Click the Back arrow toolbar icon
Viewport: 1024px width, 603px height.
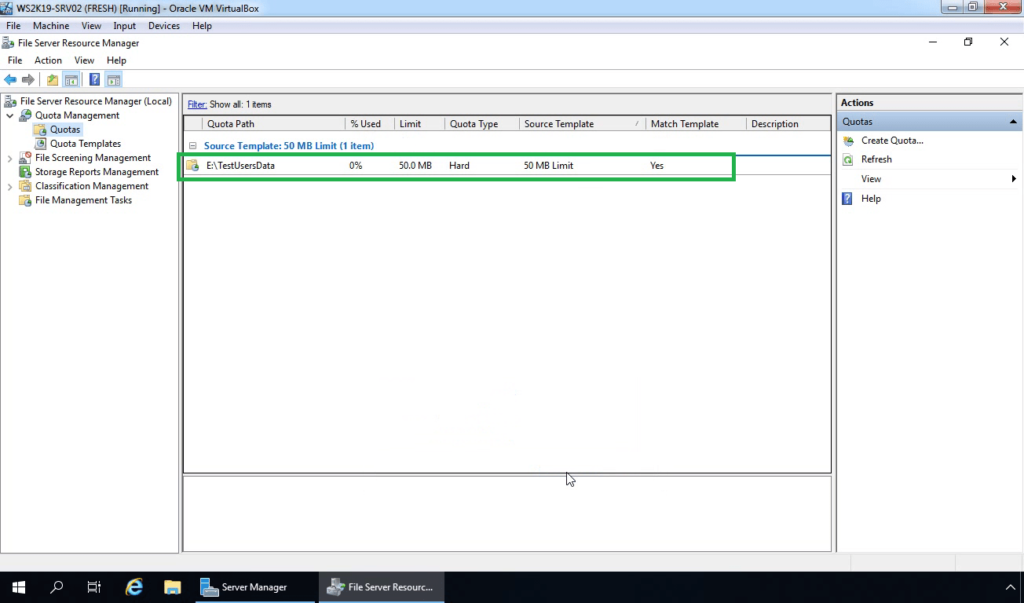point(10,80)
